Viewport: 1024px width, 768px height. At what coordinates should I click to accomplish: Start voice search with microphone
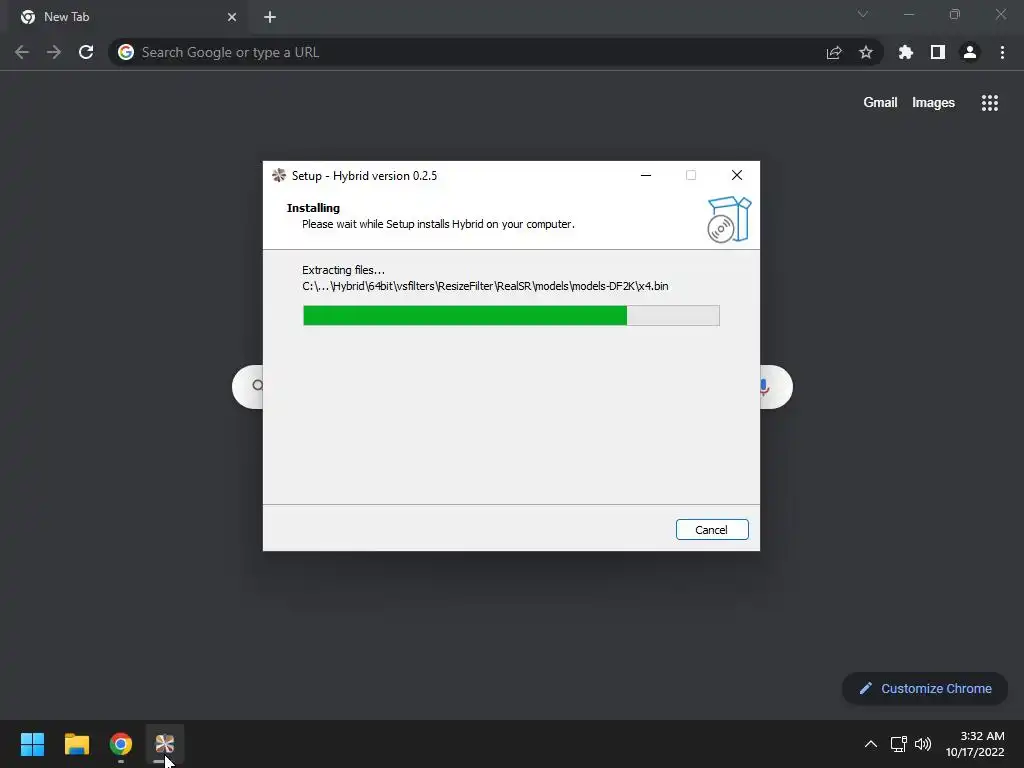coord(764,387)
